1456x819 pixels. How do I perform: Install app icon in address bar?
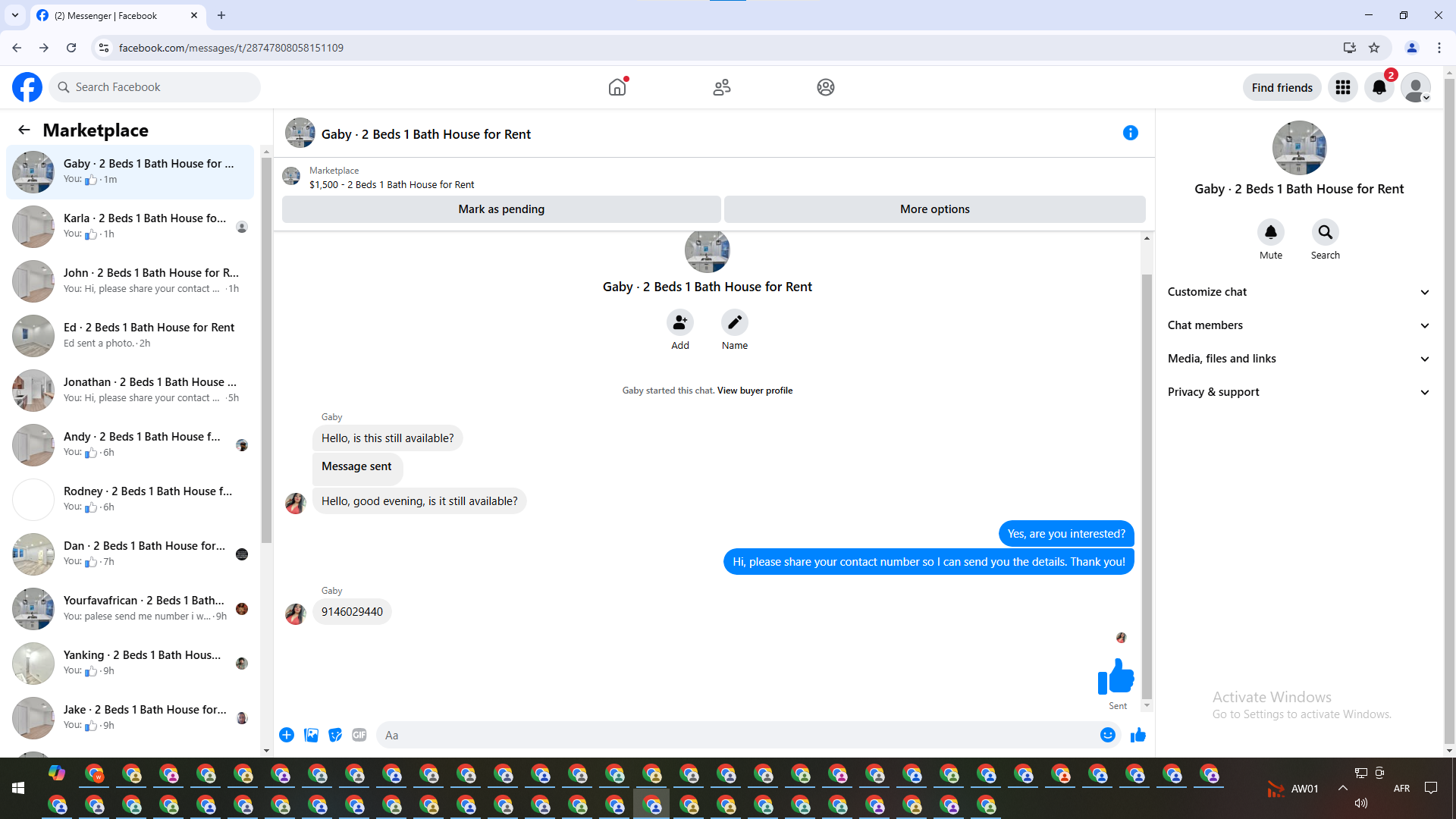tap(1350, 48)
